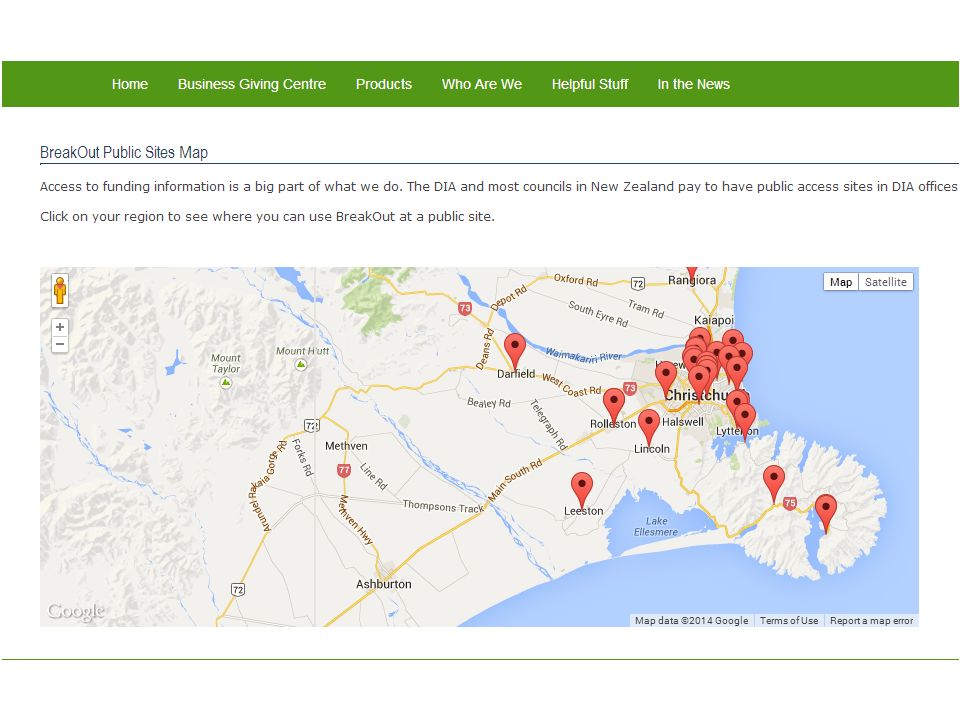Select the Waimakariri River label
Image resolution: width=960 pixels, height=720 pixels.
[583, 356]
